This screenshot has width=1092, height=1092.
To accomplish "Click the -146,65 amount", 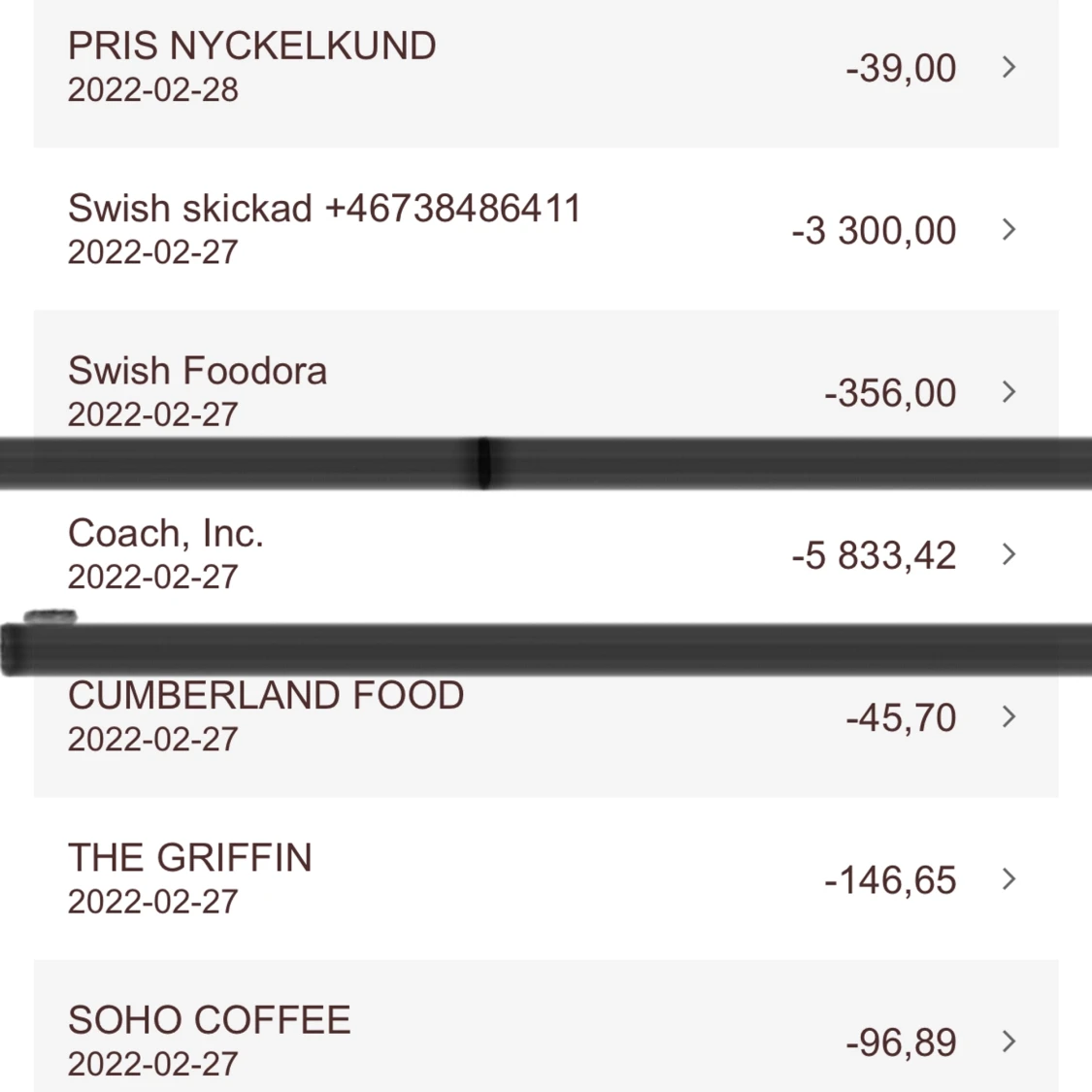I will pyautogui.click(x=890, y=880).
